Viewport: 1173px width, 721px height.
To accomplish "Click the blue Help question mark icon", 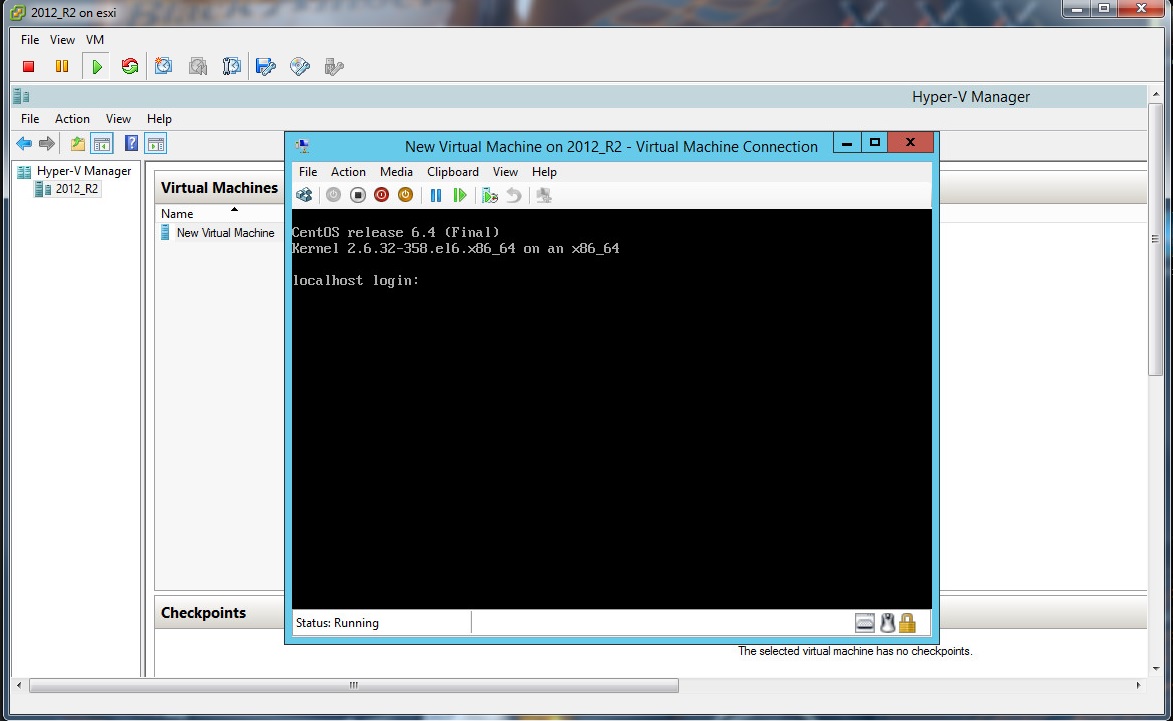I will click(x=131, y=144).
